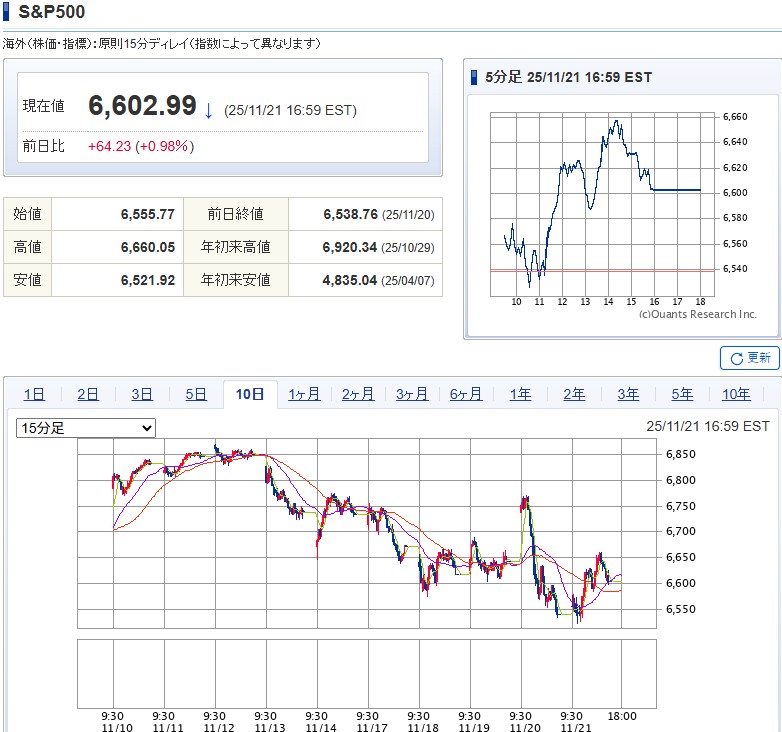The width and height of the screenshot is (782, 732).
Task: Switch to the 5日 period tab
Action: 196,394
